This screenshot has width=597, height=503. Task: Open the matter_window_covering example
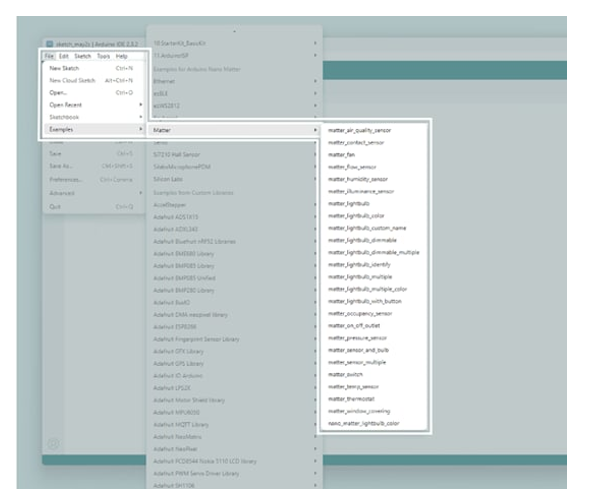coord(375,411)
